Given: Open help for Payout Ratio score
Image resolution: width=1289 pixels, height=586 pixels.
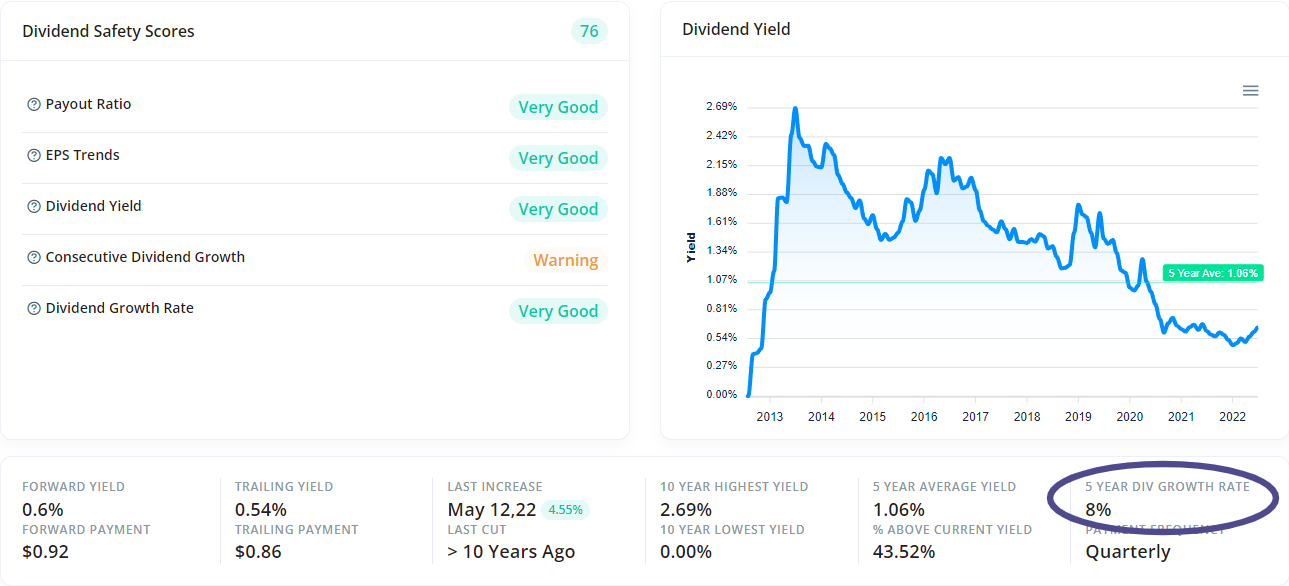Looking at the screenshot, I should [33, 103].
